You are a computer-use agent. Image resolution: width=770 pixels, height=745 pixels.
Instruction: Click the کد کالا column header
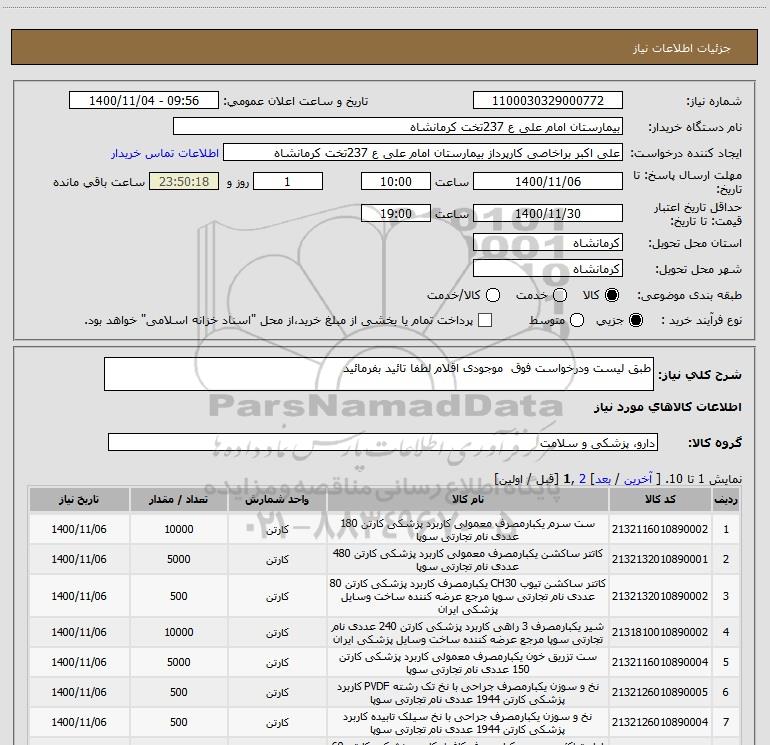click(x=660, y=499)
